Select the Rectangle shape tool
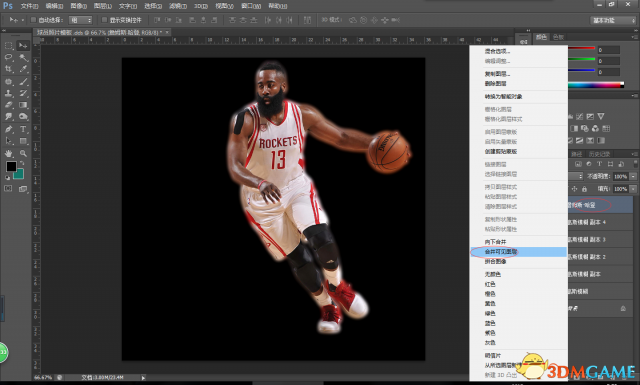Screen dimensions: 640x385 tap(23, 141)
